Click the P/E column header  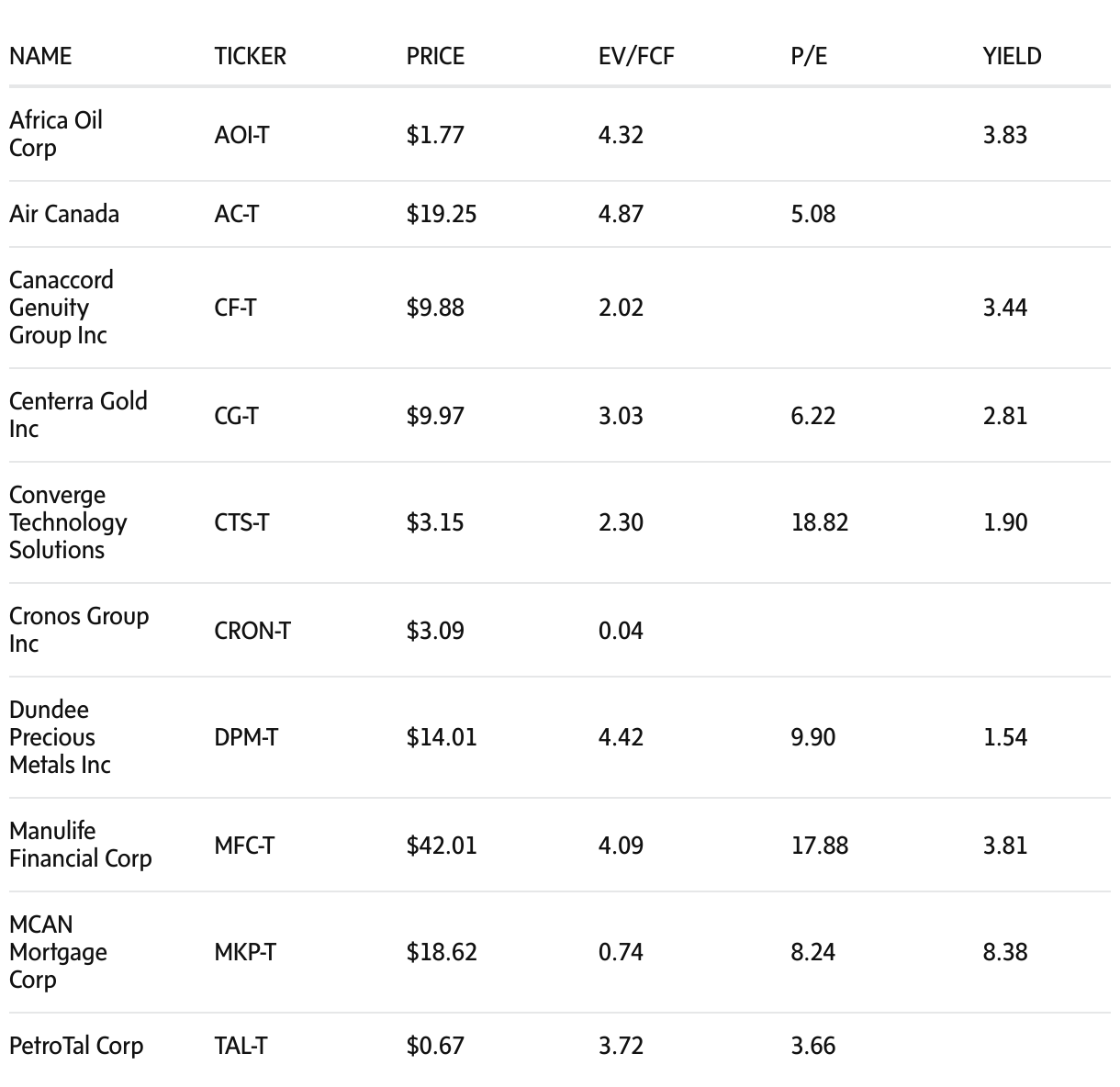point(809,56)
